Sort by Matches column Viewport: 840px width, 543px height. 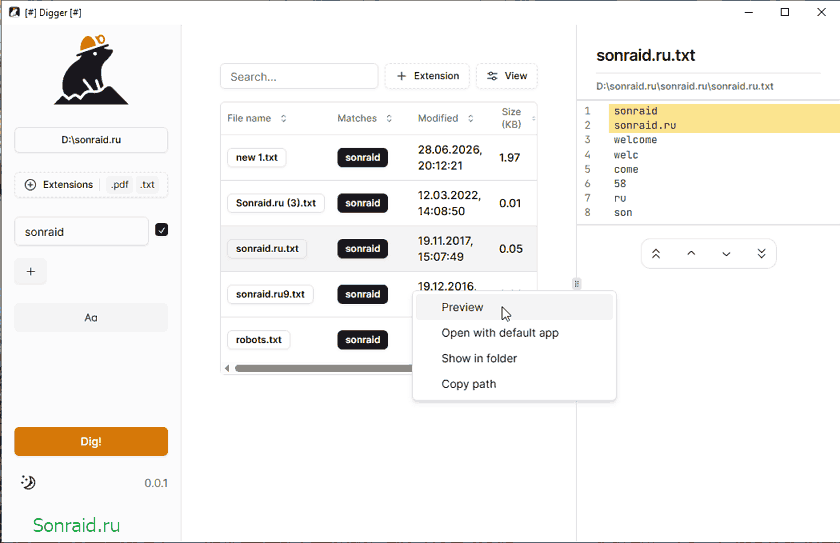364,118
